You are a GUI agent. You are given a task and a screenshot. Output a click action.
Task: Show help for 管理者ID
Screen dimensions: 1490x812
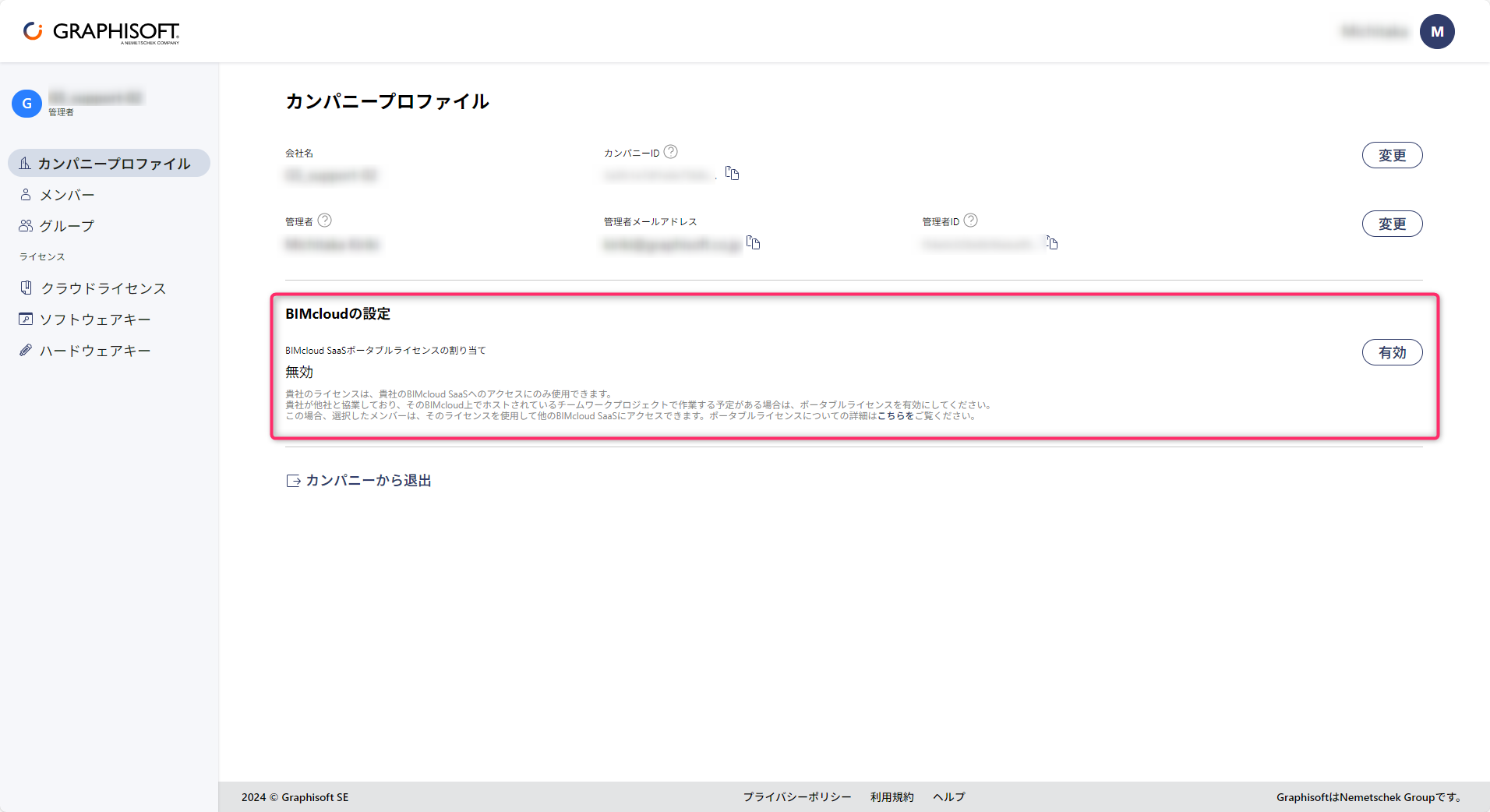(x=970, y=221)
